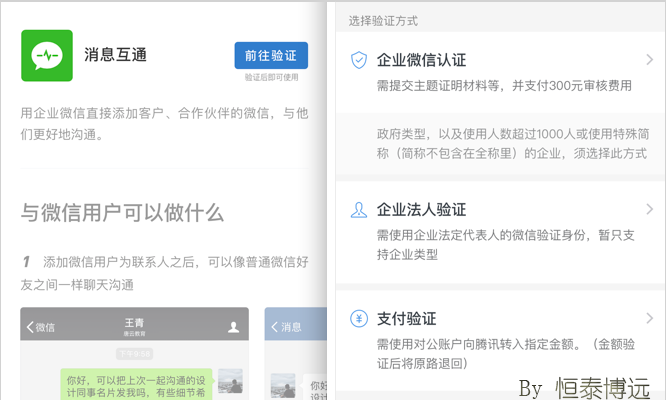Click the description starting 用企业微信直接添加客户
The image size is (666, 400).
164,124
